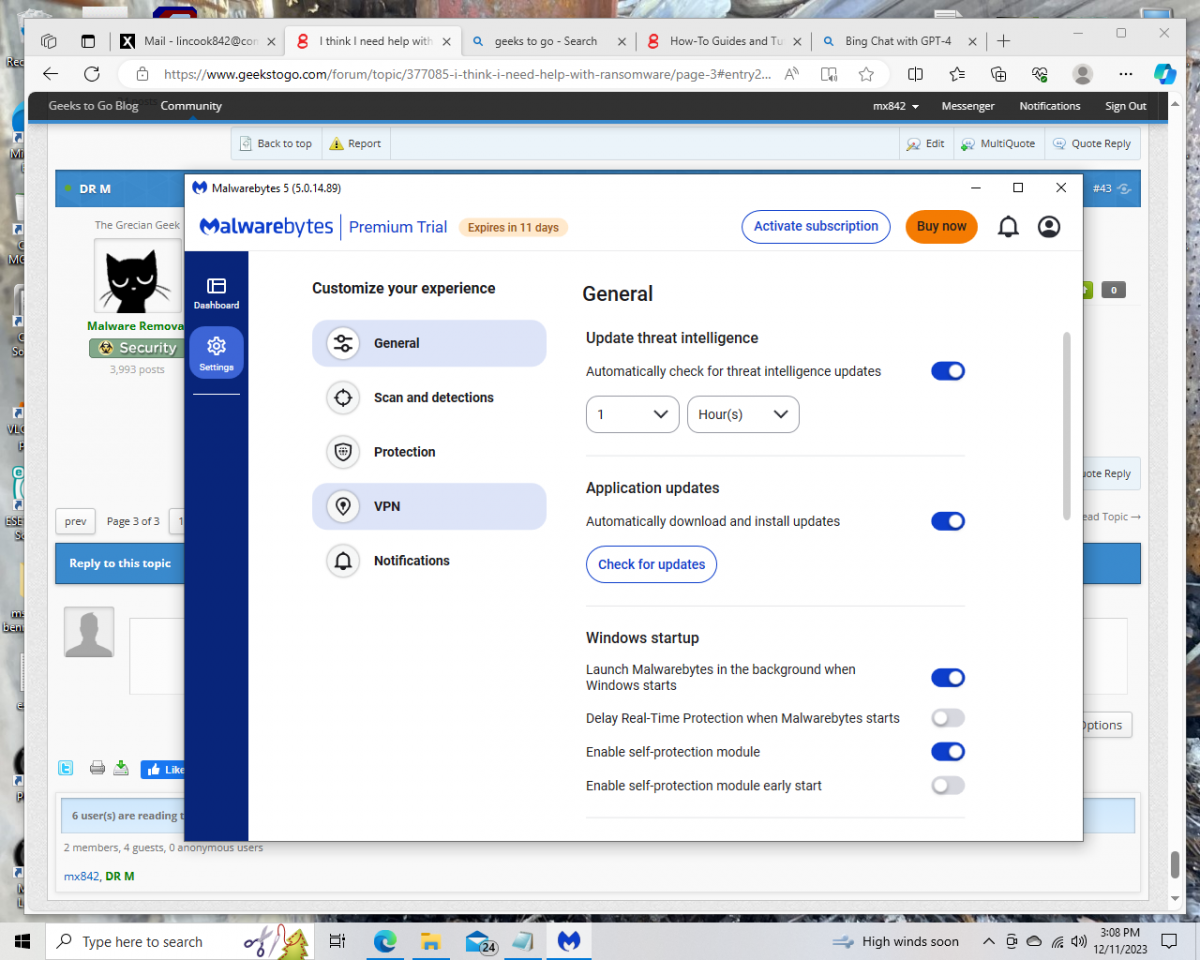Click the Edge read aloud icon

click(x=792, y=74)
